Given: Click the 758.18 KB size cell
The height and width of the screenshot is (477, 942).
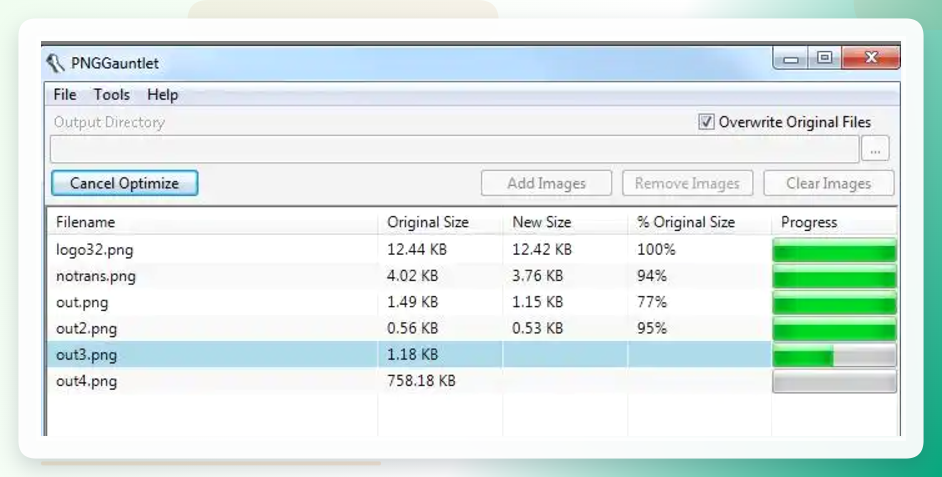Looking at the screenshot, I should (421, 381).
